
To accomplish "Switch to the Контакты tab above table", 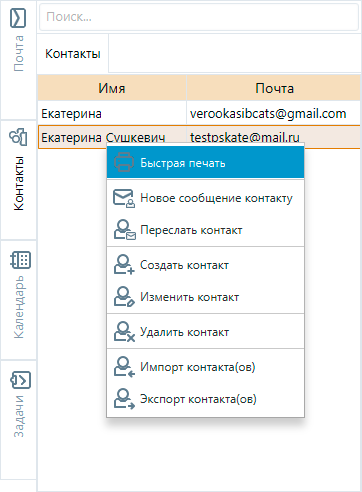I will (x=73, y=54).
